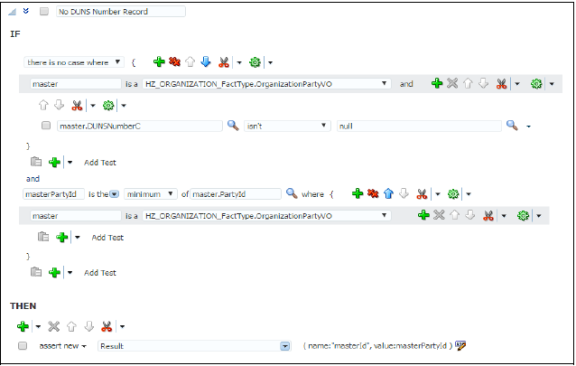This screenshot has height=366, width=576.
Task: Click 'and' connector between patterns
Action: pos(33,179)
